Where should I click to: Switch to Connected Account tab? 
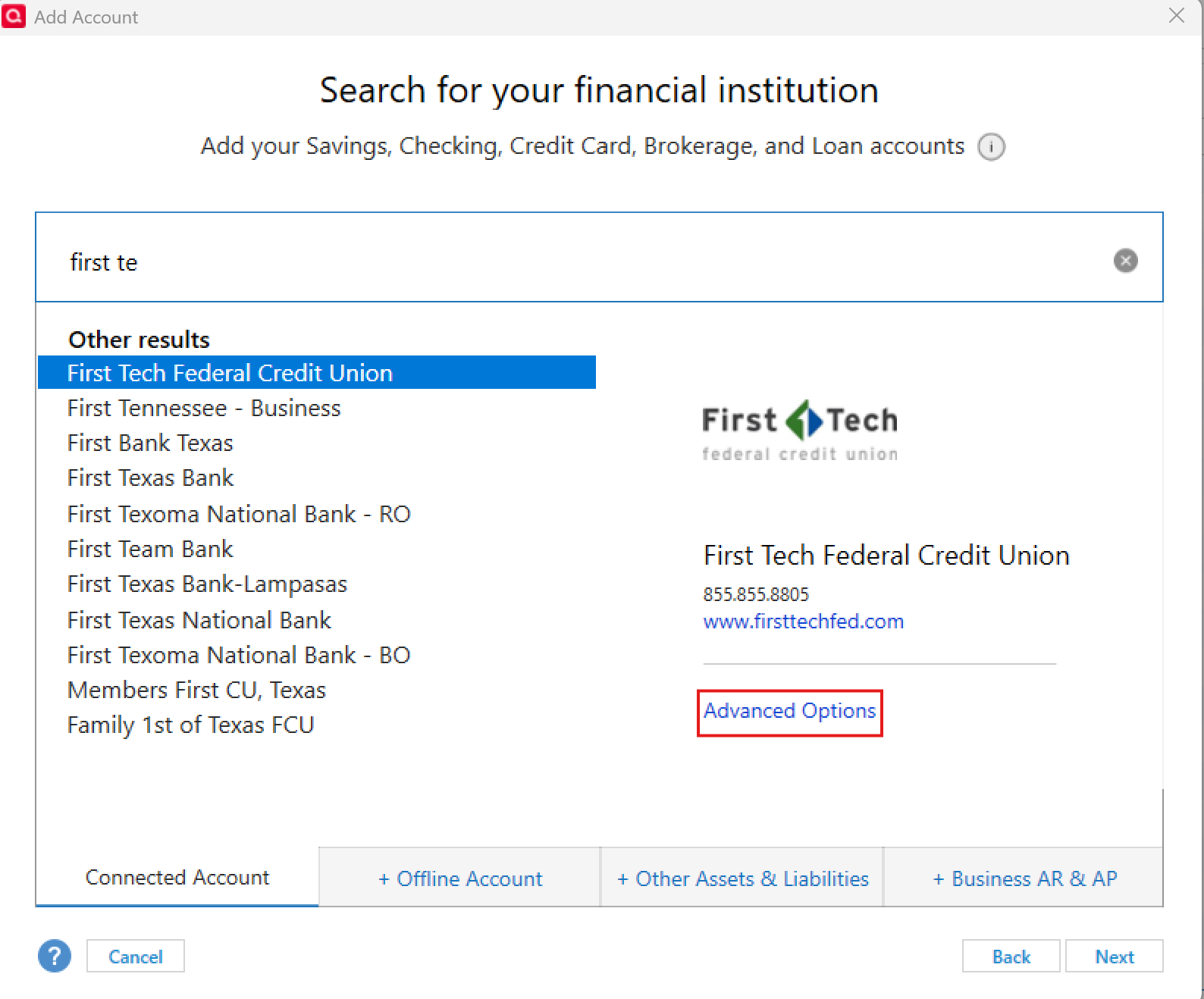[x=177, y=877]
